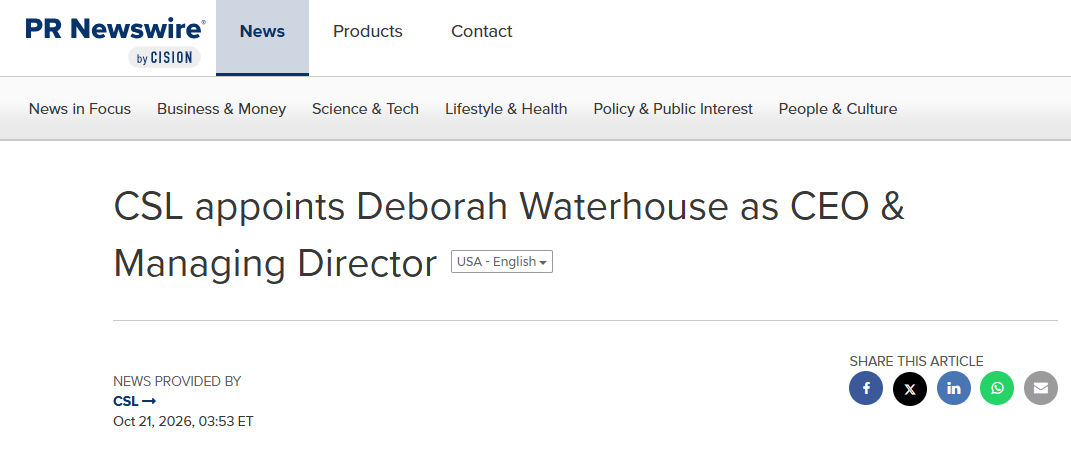The width and height of the screenshot is (1071, 461).
Task: Share article on X
Action: pyautogui.click(x=909, y=389)
